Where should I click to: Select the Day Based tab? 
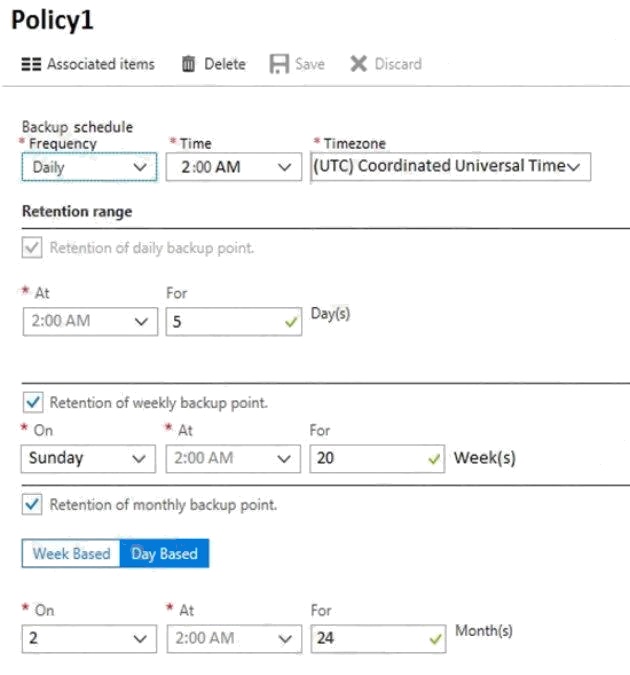[164, 553]
